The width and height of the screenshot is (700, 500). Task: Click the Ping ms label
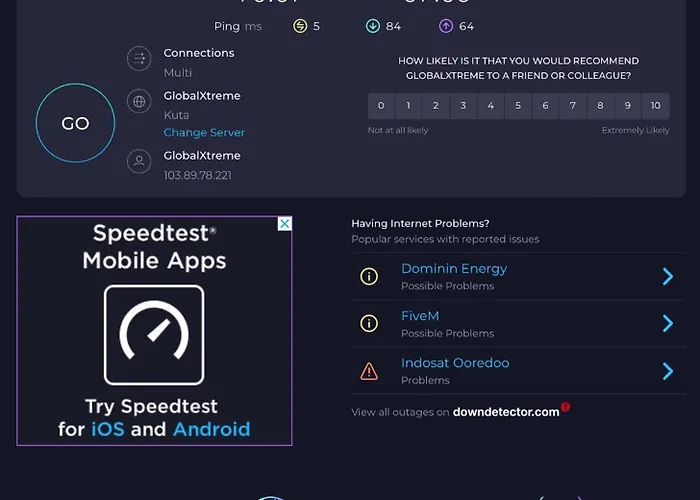[238, 27]
